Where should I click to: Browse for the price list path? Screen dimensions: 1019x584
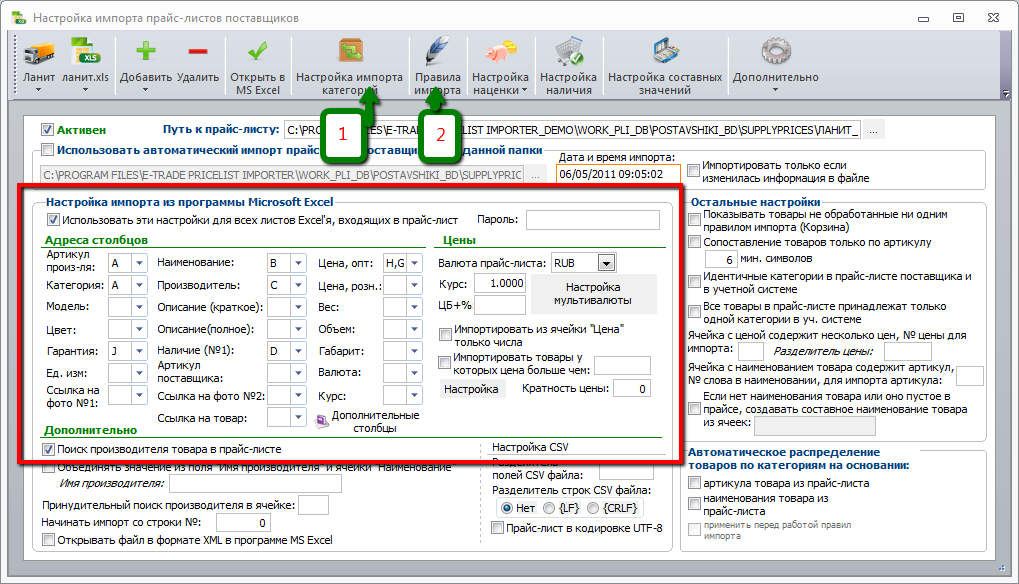pos(873,131)
